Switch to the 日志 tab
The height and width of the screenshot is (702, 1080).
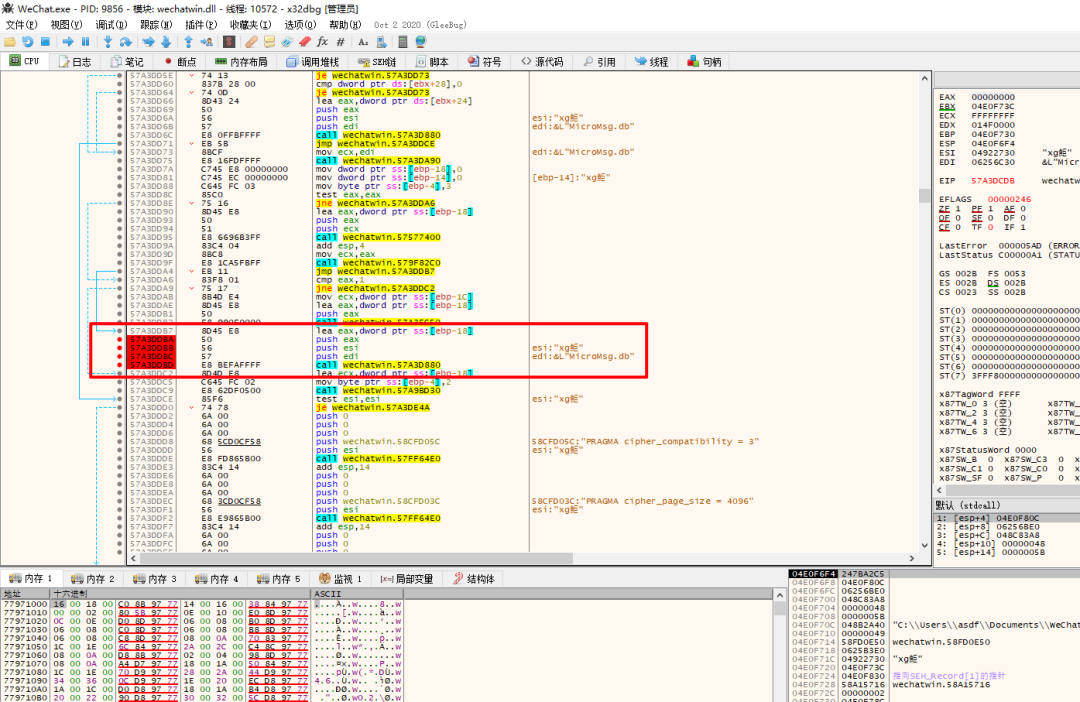[x=75, y=62]
